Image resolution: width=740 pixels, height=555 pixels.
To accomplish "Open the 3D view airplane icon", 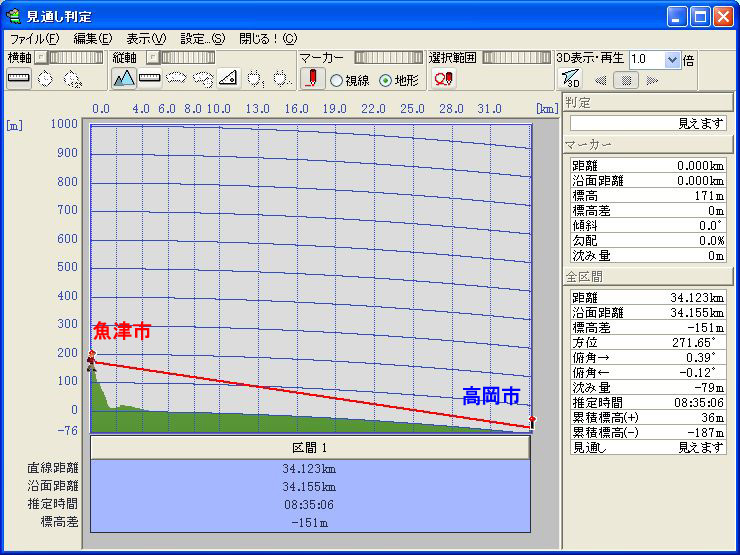I will tap(570, 79).
